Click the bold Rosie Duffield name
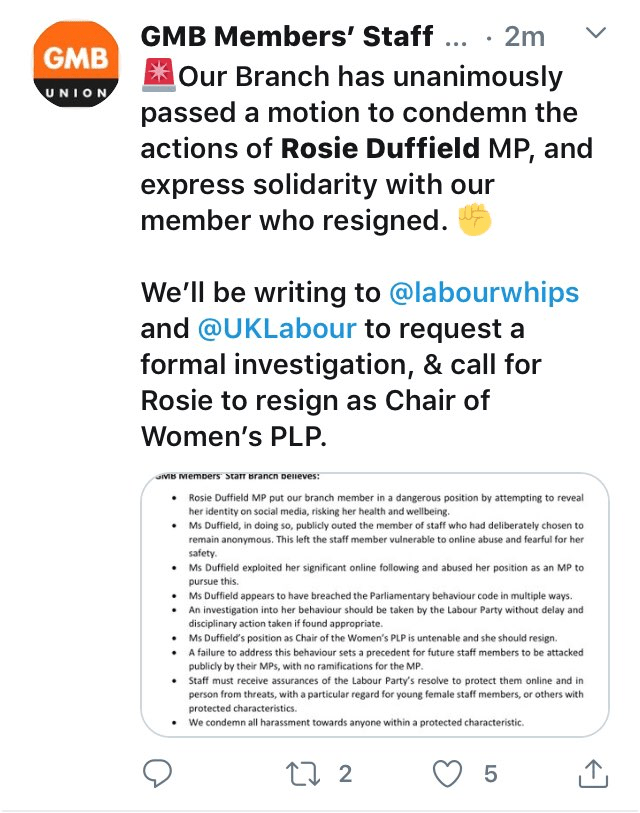Image resolution: width=640 pixels, height=813 pixels. [x=380, y=149]
